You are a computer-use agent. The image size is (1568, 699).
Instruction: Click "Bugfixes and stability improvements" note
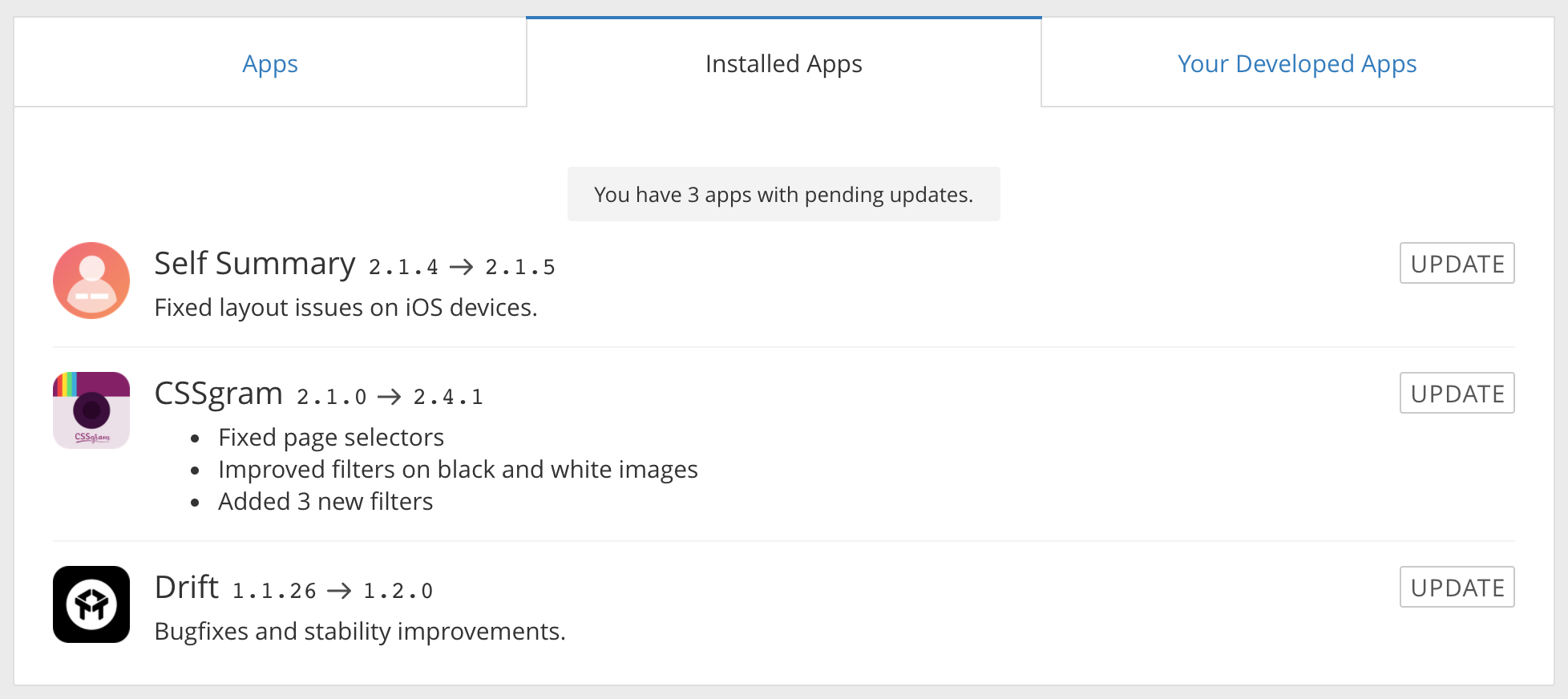coord(360,631)
